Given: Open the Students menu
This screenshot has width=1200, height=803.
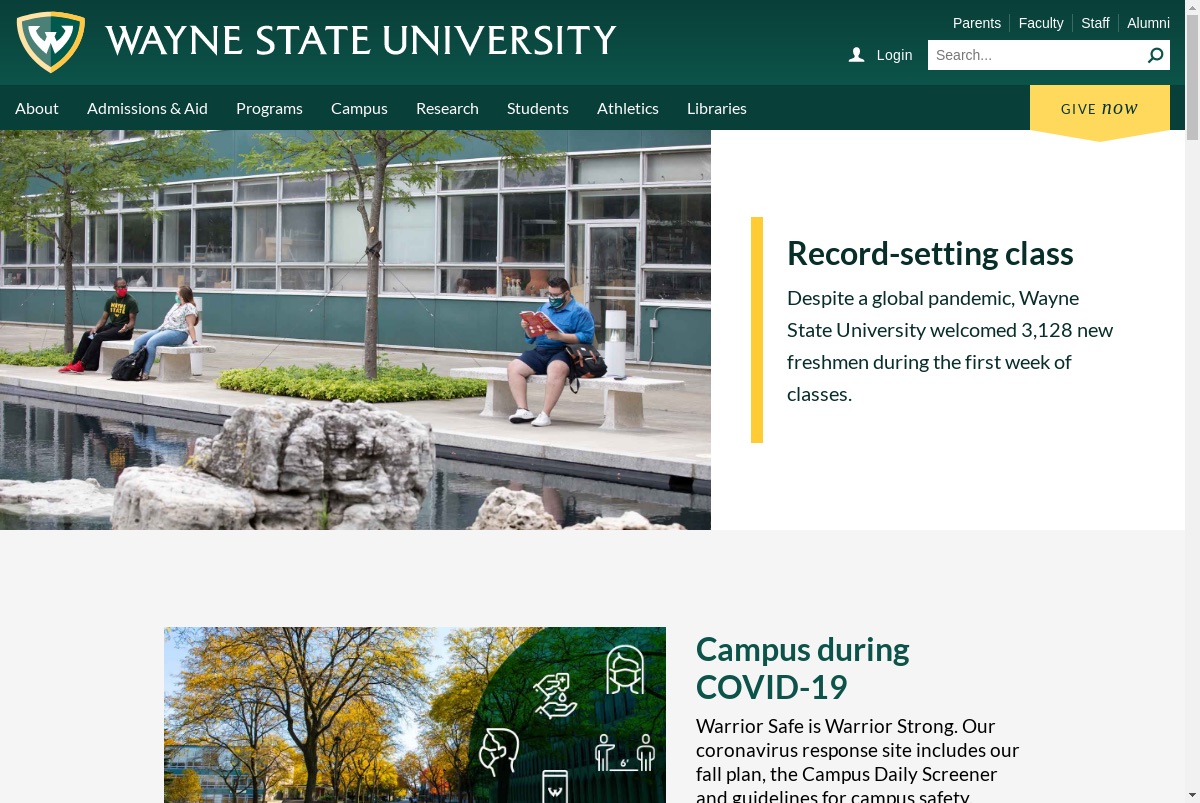Looking at the screenshot, I should tap(538, 108).
